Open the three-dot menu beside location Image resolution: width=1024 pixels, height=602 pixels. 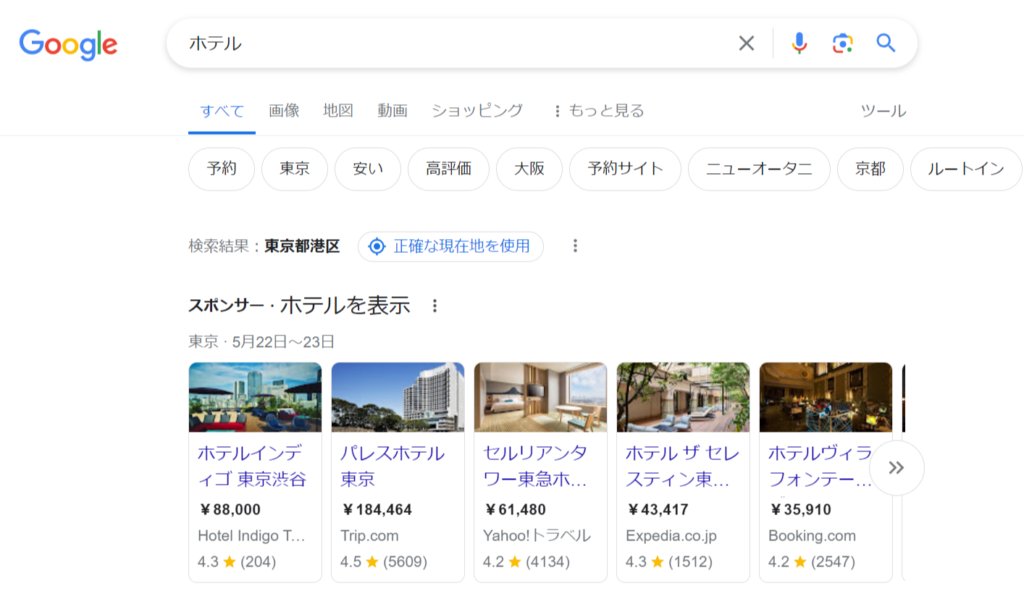(x=575, y=246)
